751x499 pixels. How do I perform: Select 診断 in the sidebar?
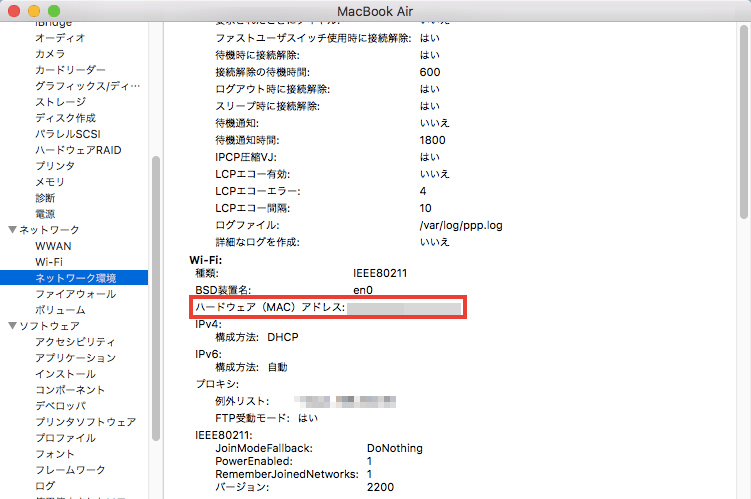click(x=45, y=198)
